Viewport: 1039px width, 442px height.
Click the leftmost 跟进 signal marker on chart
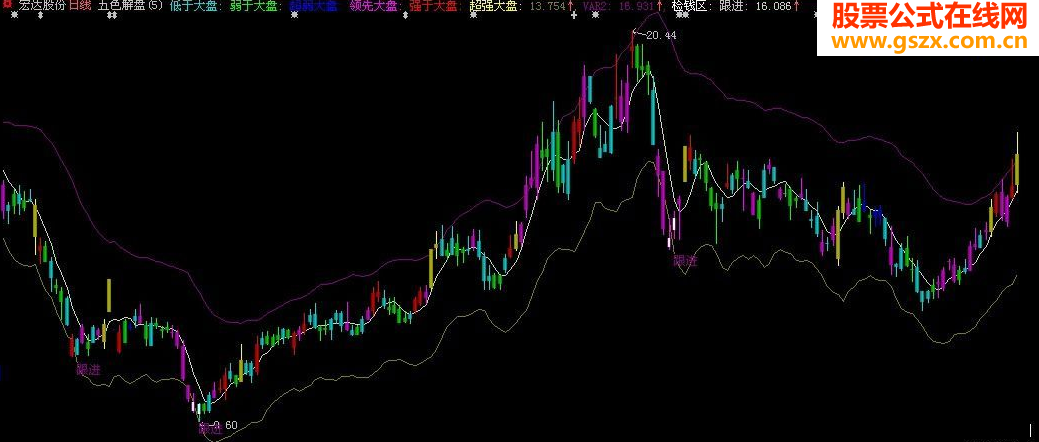point(89,369)
